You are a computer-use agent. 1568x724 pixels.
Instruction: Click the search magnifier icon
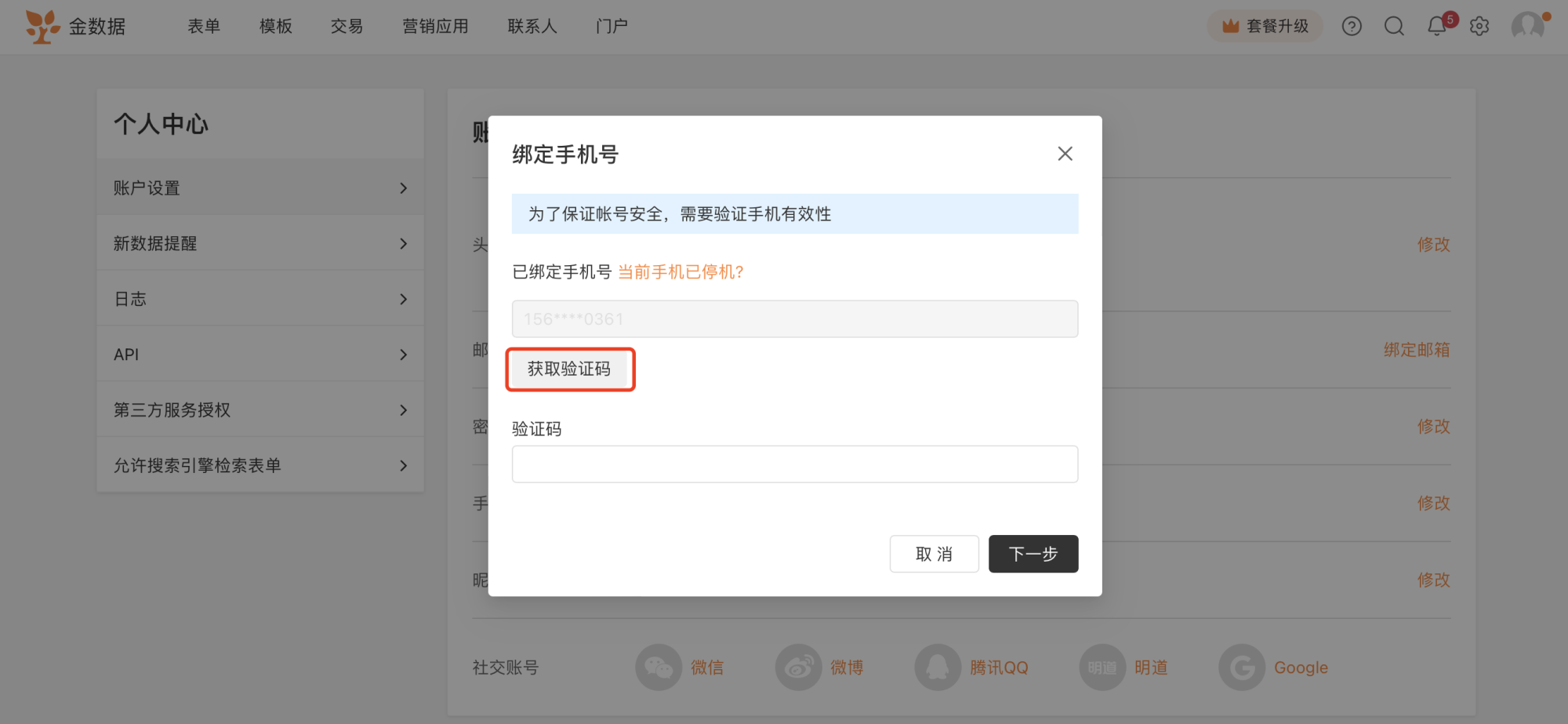pyautogui.click(x=1394, y=27)
